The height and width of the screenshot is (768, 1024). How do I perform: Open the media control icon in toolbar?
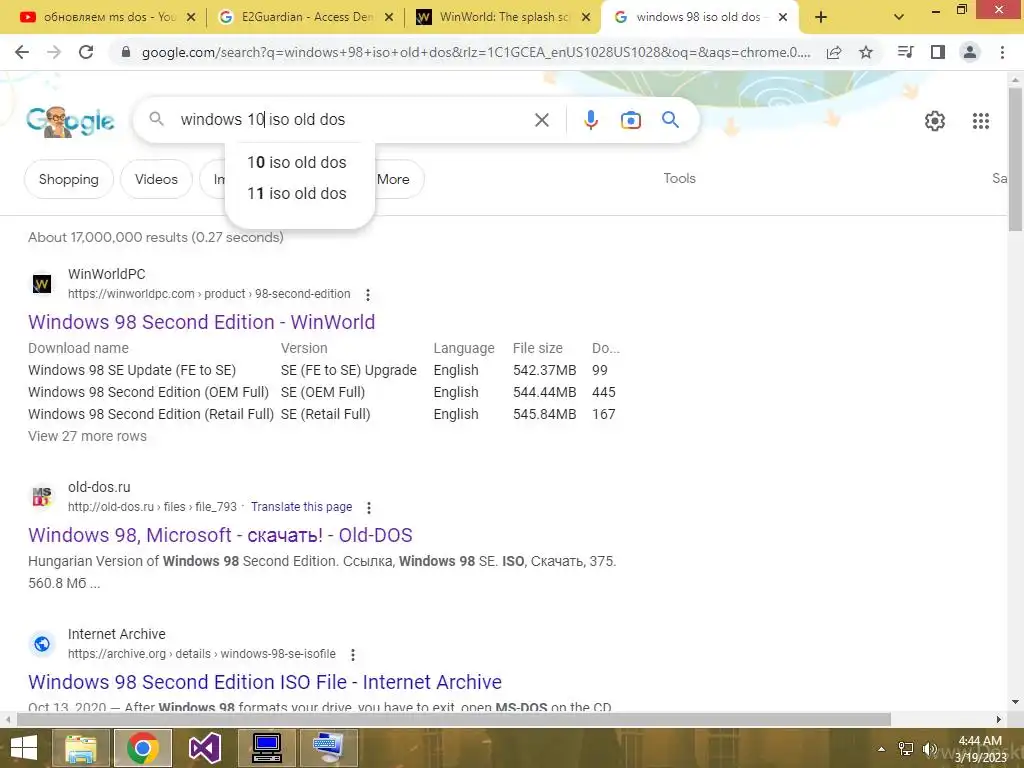905,52
